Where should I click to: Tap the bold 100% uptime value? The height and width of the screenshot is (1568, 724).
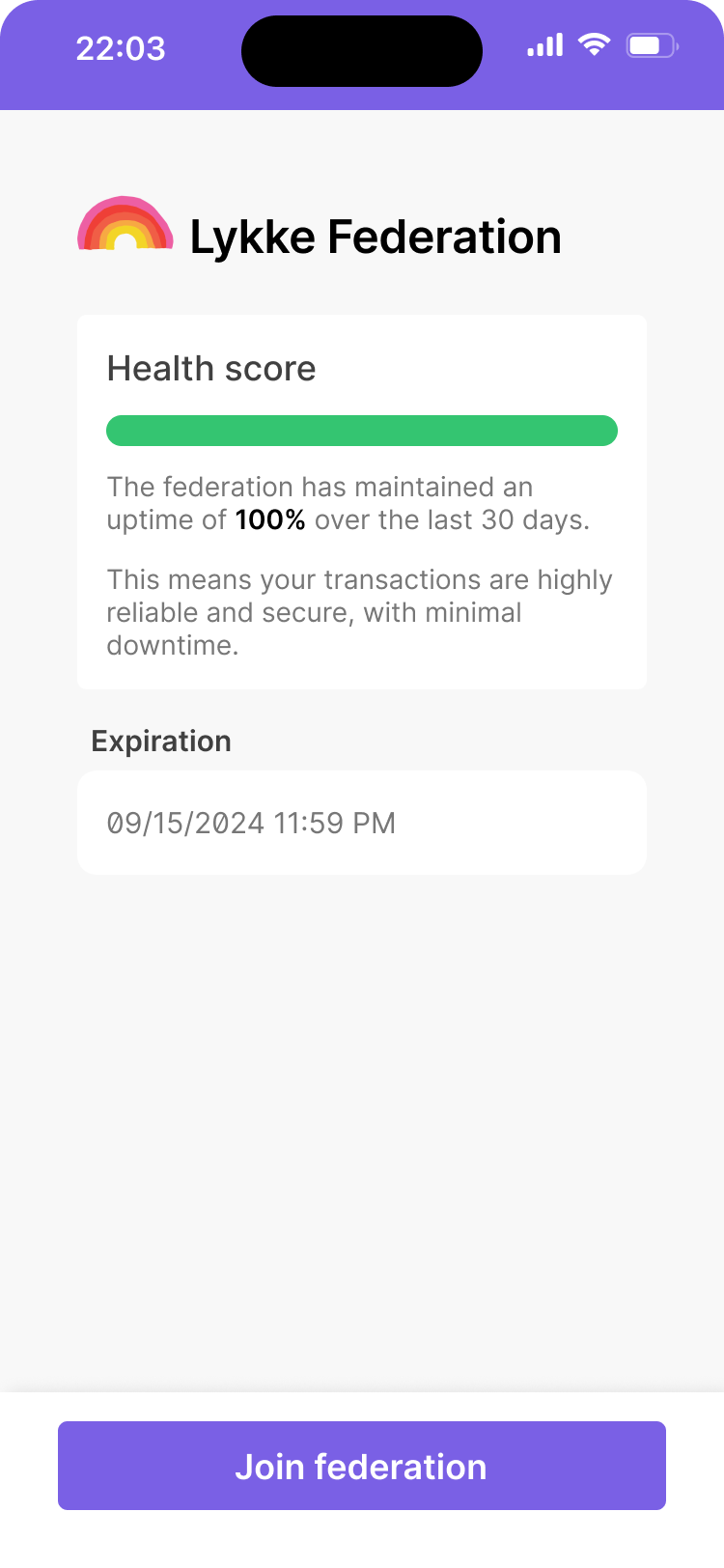point(270,520)
